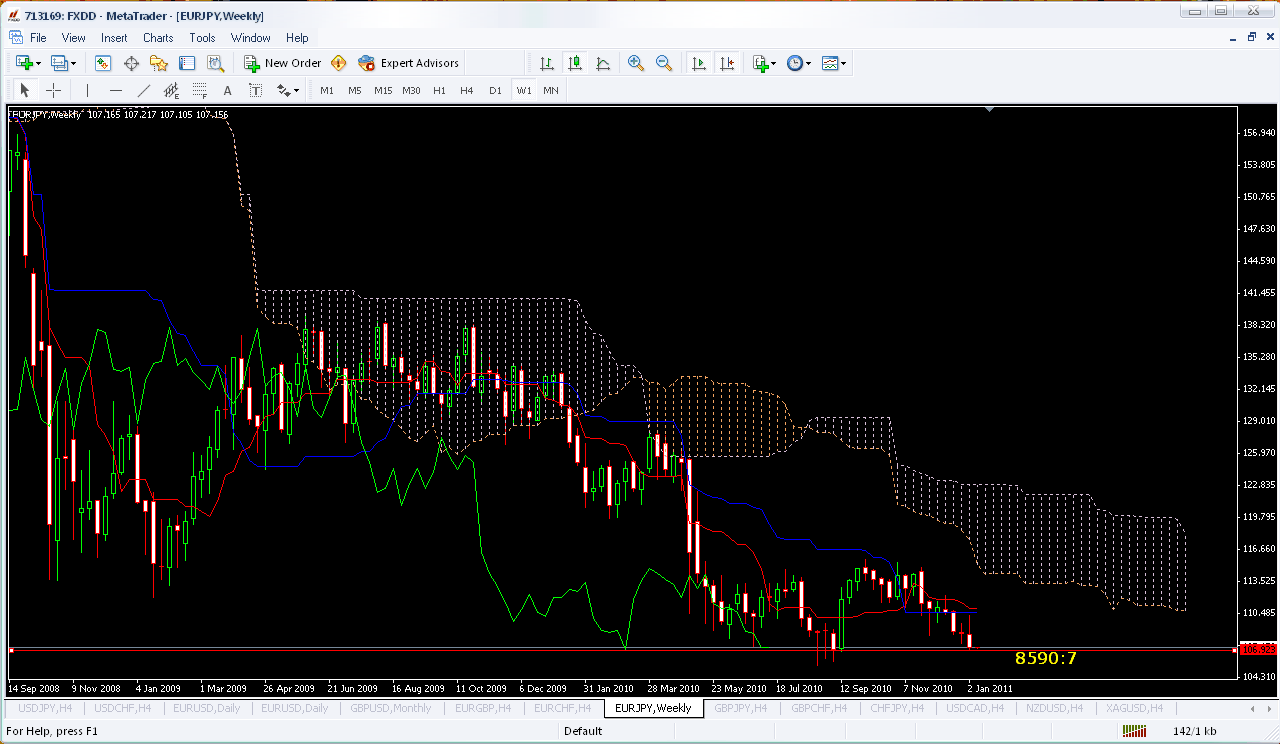Toggle Chart Shift from right border
This screenshot has height=744, width=1283.
pos(727,63)
